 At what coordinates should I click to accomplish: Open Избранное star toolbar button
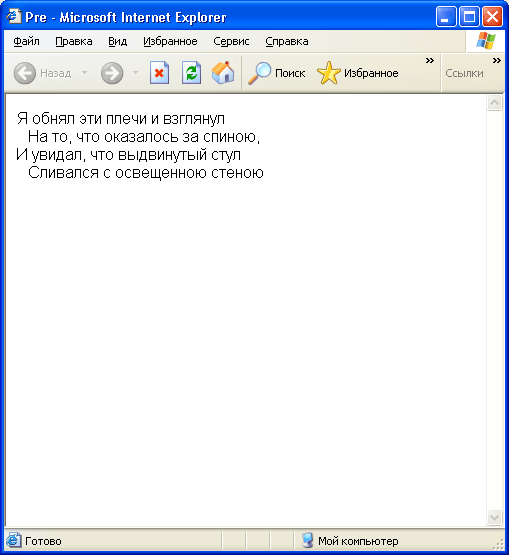tap(358, 73)
